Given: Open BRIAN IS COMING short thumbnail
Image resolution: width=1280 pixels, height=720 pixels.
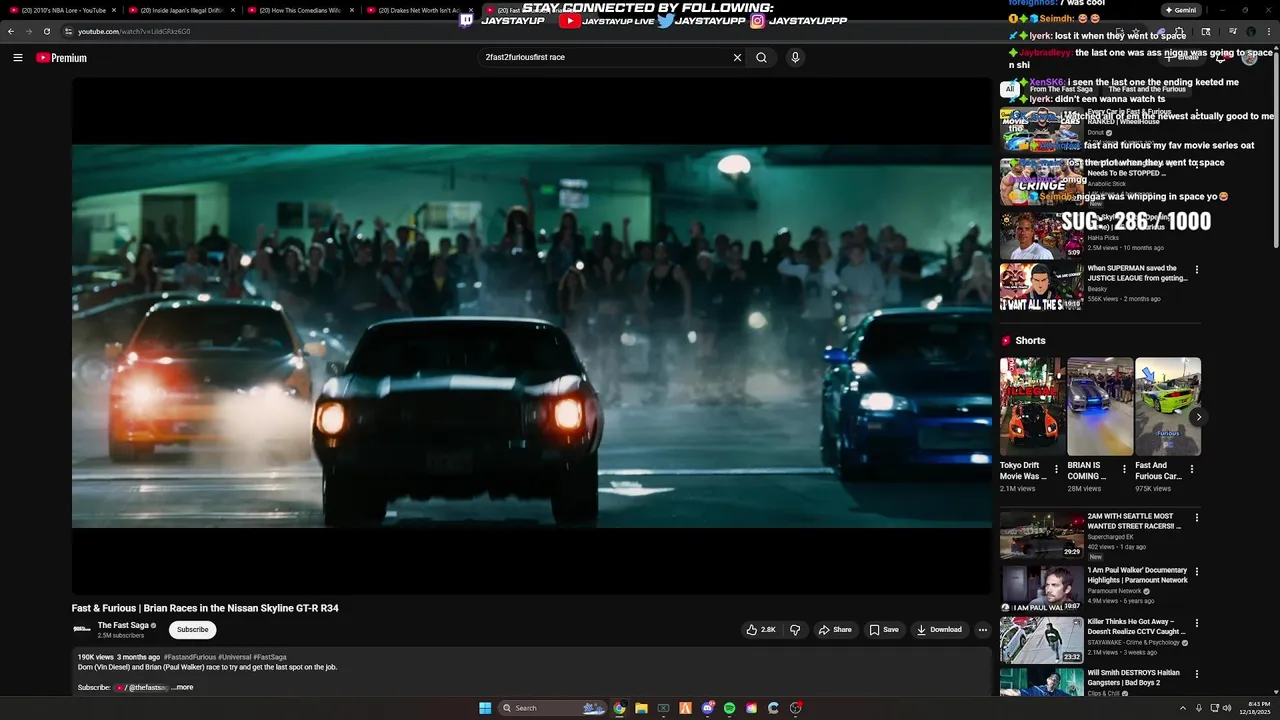Looking at the screenshot, I should click(x=1100, y=406).
